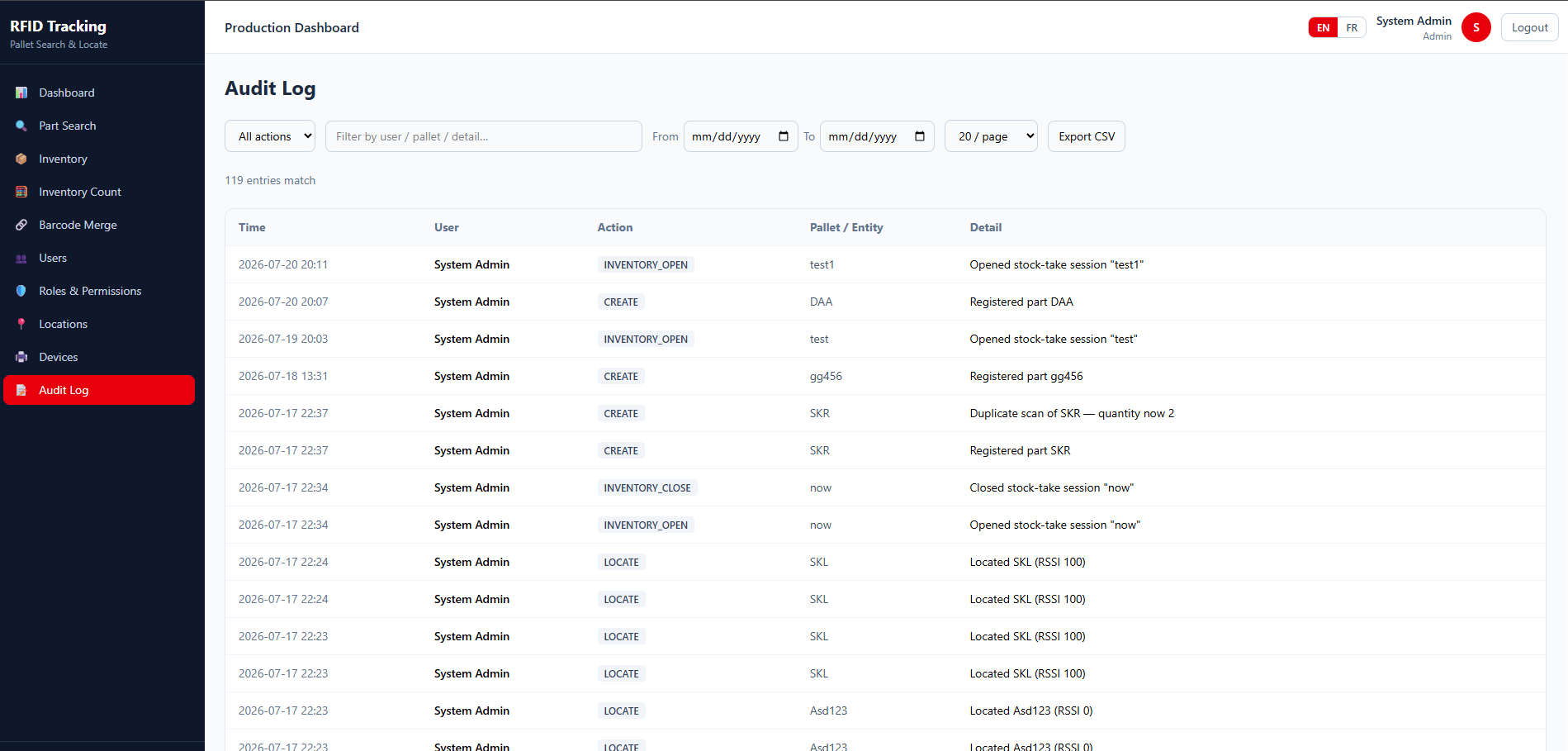Image resolution: width=1568 pixels, height=751 pixels.
Task: Click the Export CSV button
Action: coord(1087,136)
